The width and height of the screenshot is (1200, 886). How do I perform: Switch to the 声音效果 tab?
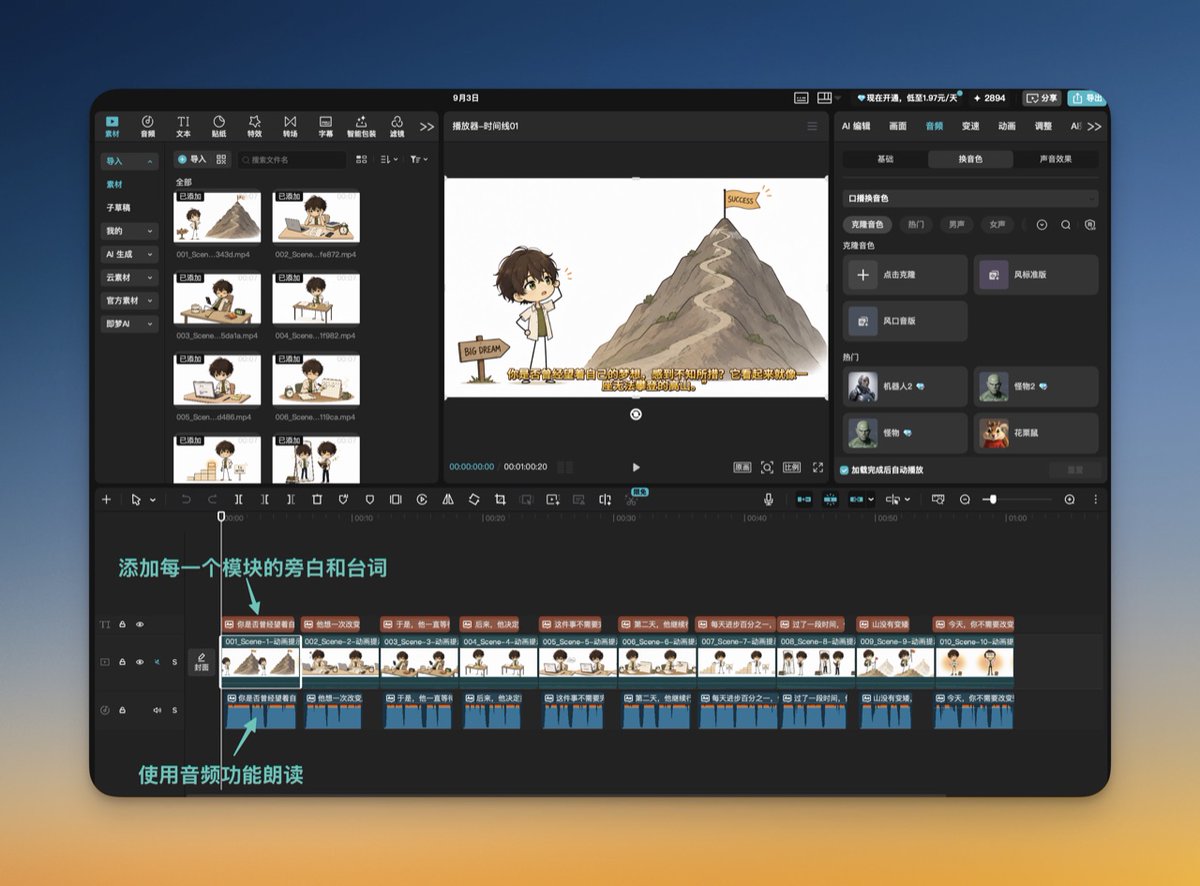click(x=1055, y=159)
